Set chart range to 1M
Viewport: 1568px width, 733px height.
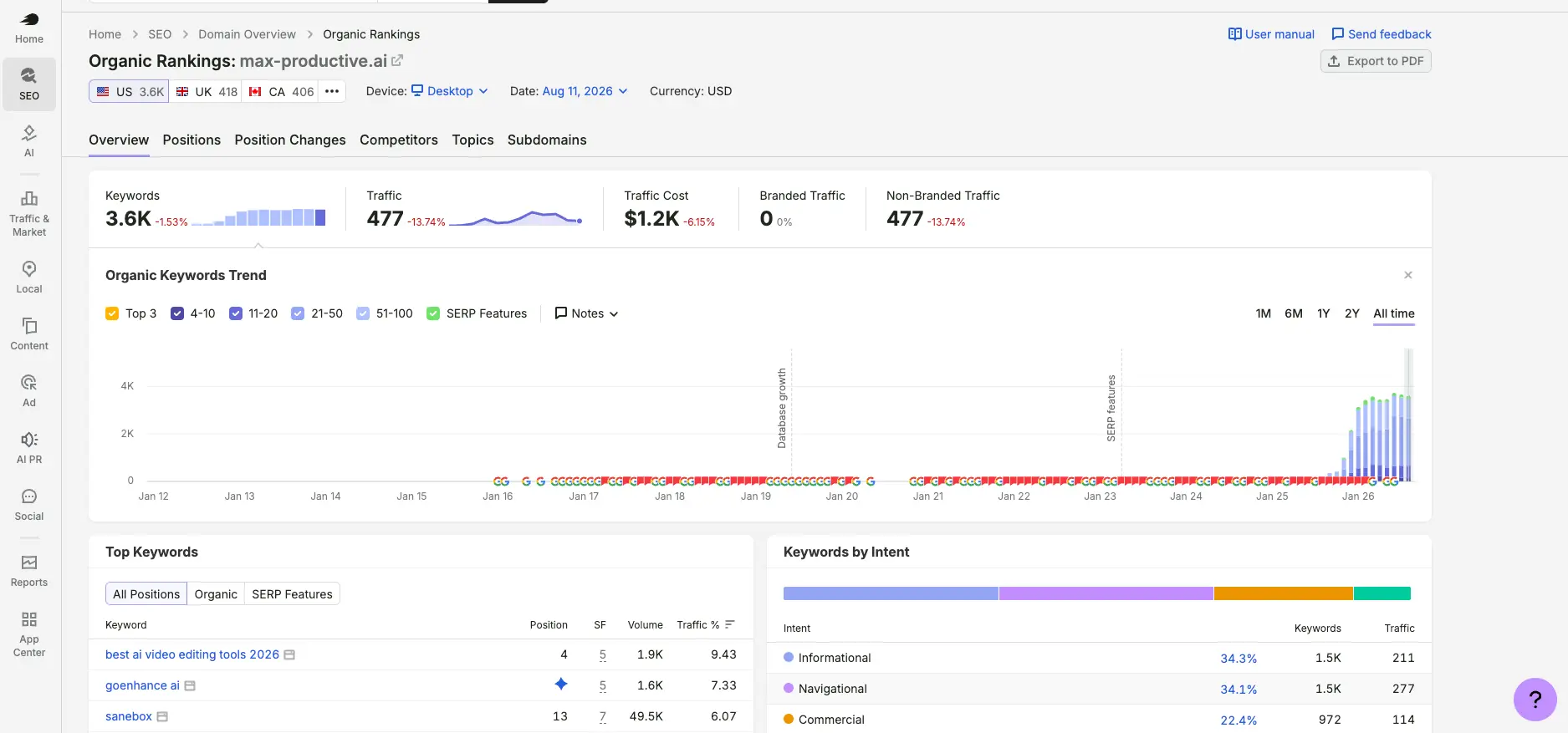[x=1263, y=313]
